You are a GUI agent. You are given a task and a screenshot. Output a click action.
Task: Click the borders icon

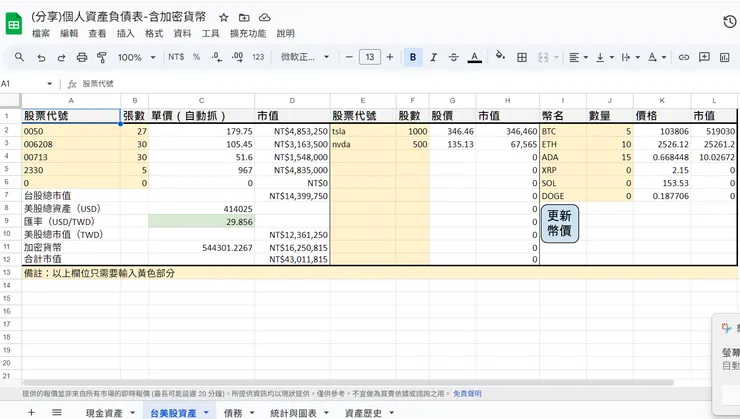coord(522,57)
